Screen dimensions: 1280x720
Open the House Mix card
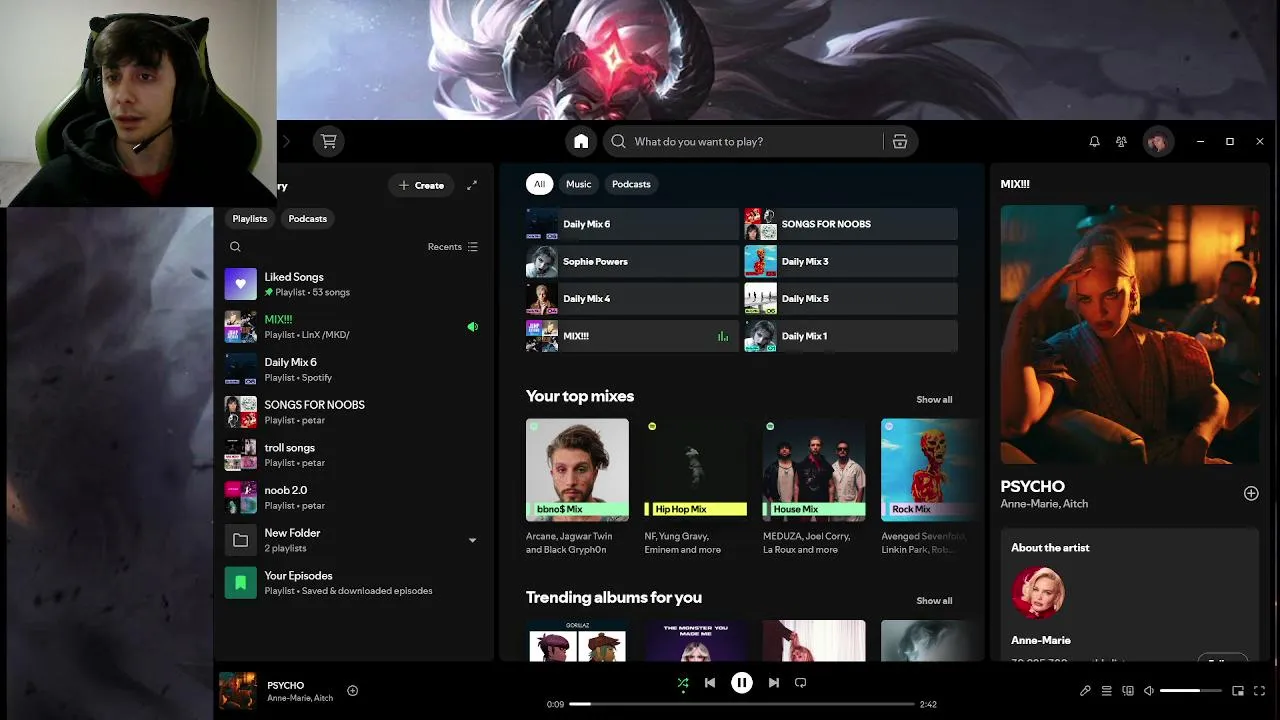coord(814,487)
